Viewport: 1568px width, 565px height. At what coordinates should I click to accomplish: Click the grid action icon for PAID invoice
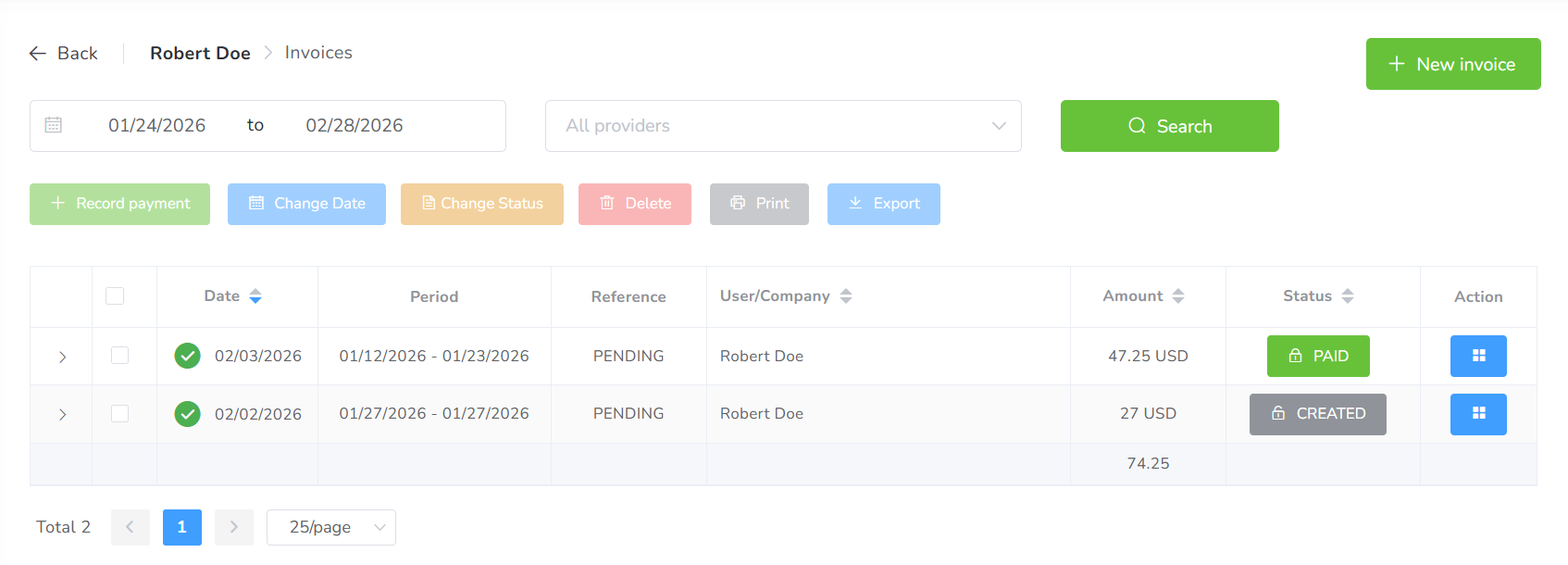tap(1477, 356)
